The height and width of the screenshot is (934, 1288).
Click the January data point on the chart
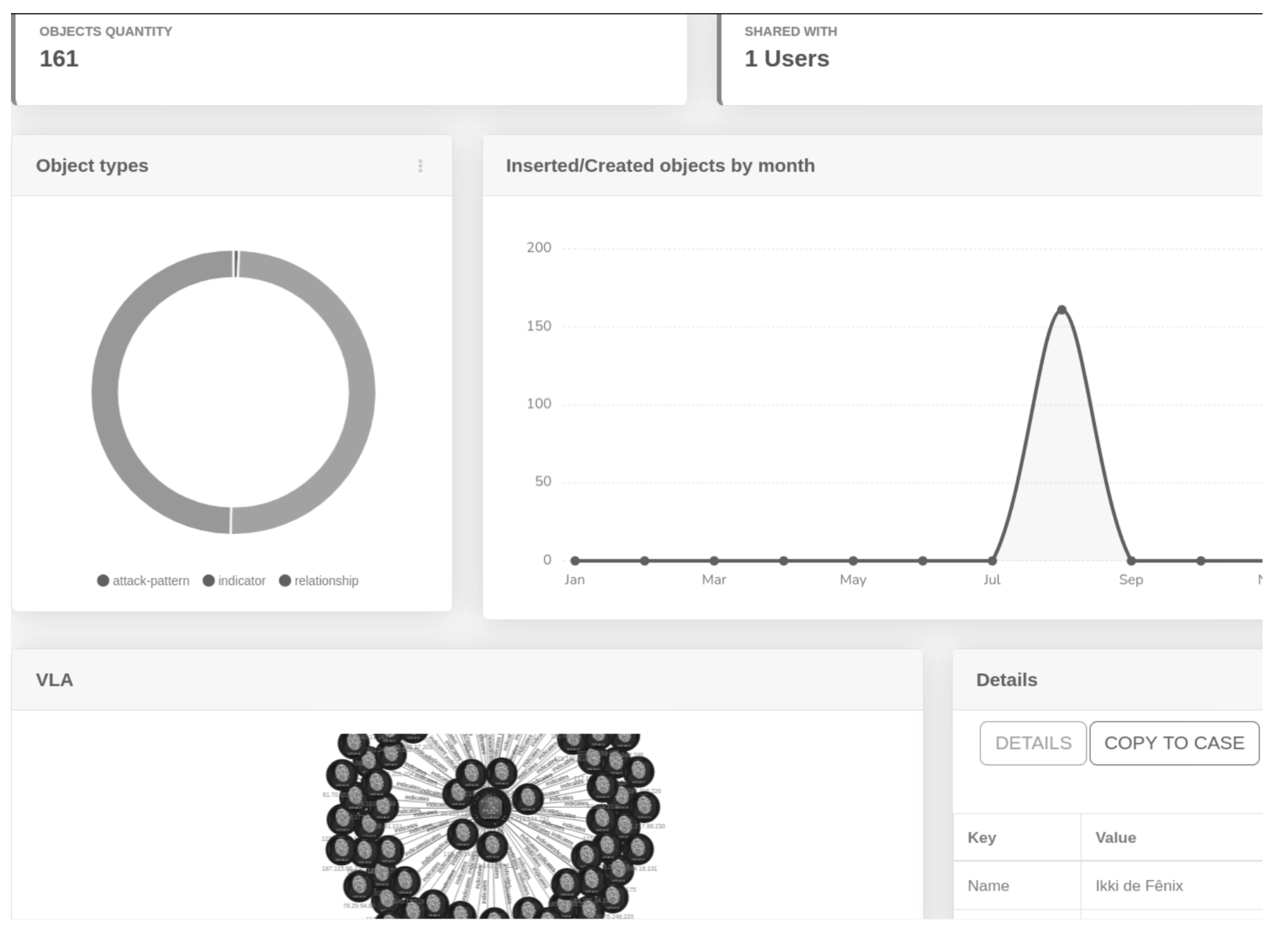(x=575, y=561)
